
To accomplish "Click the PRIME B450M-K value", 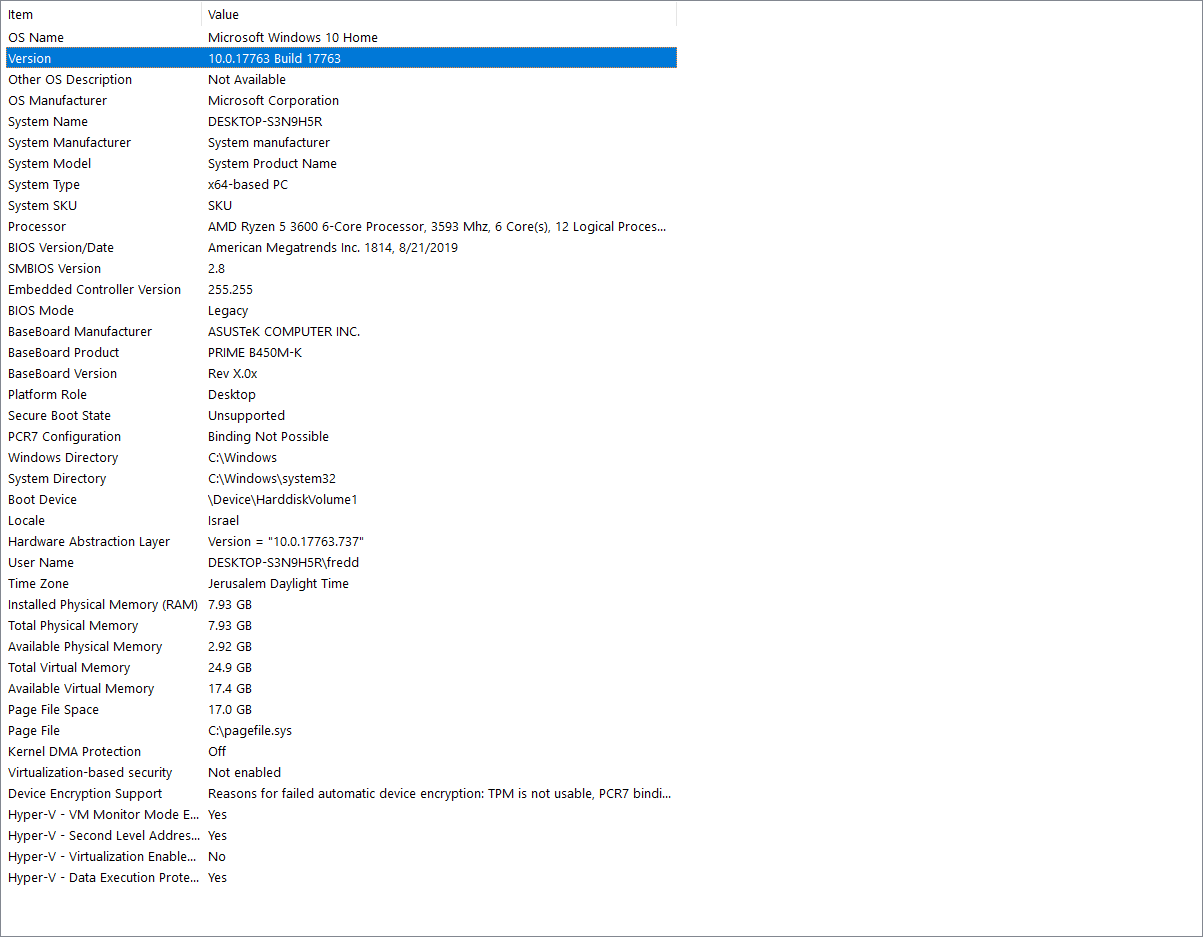I will click(x=255, y=353).
